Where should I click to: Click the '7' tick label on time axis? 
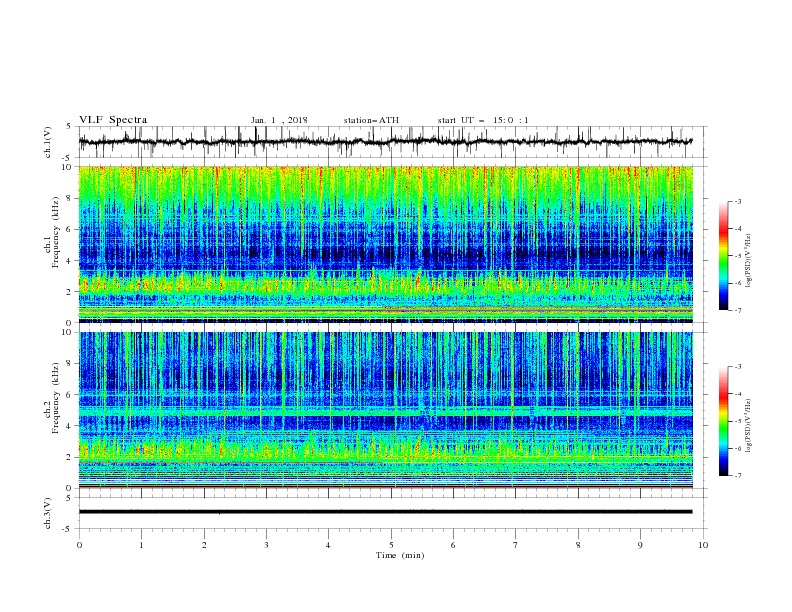pyautogui.click(x=516, y=545)
